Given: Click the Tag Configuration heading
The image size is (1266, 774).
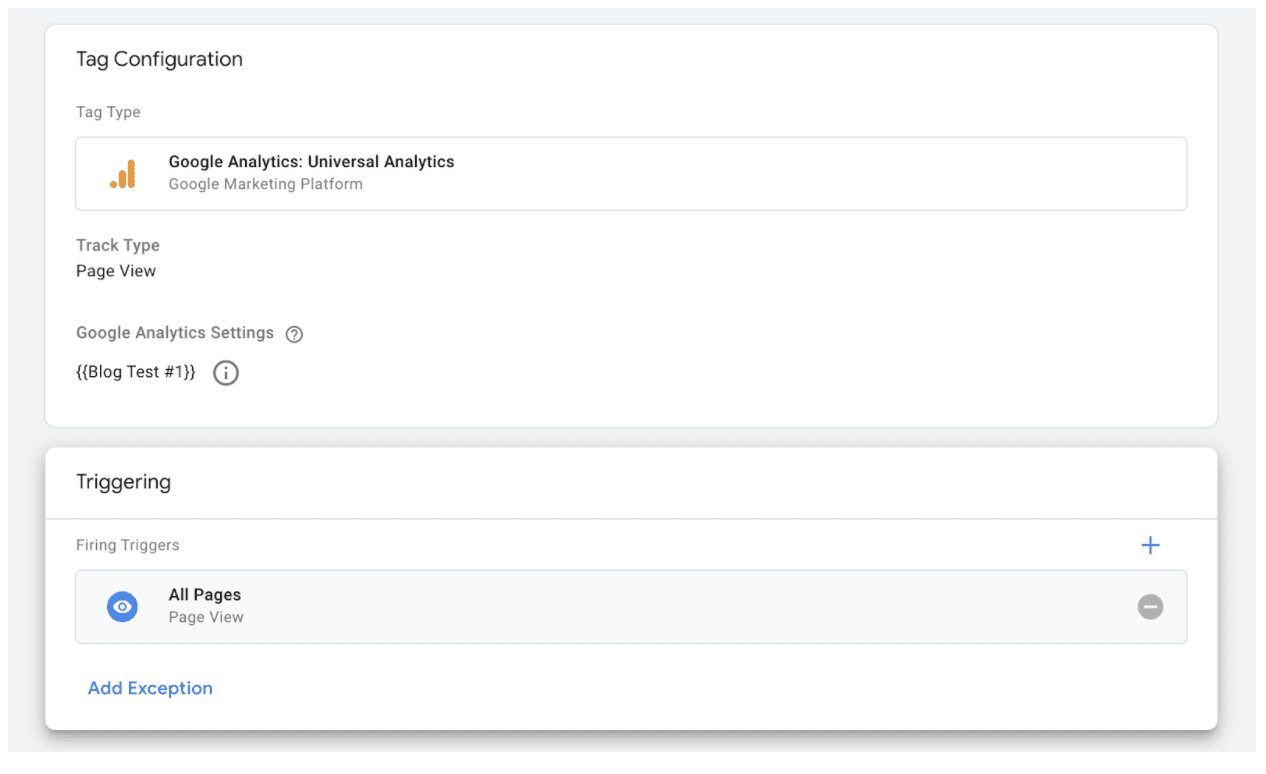Looking at the screenshot, I should 159,59.
